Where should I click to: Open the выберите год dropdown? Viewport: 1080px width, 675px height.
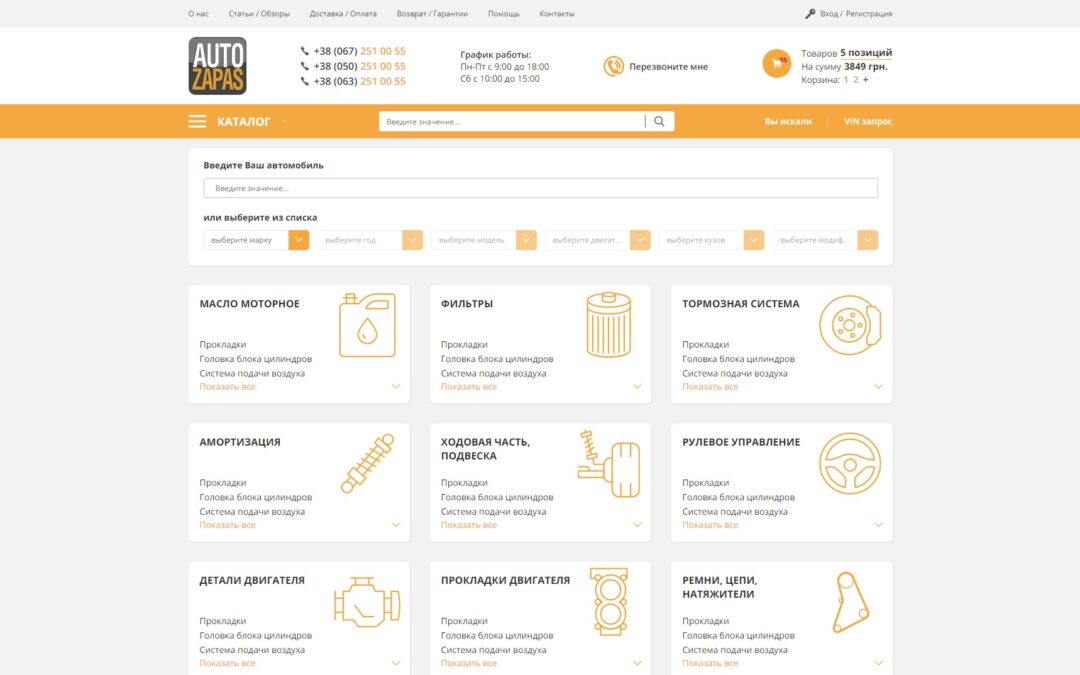pyautogui.click(x=370, y=240)
